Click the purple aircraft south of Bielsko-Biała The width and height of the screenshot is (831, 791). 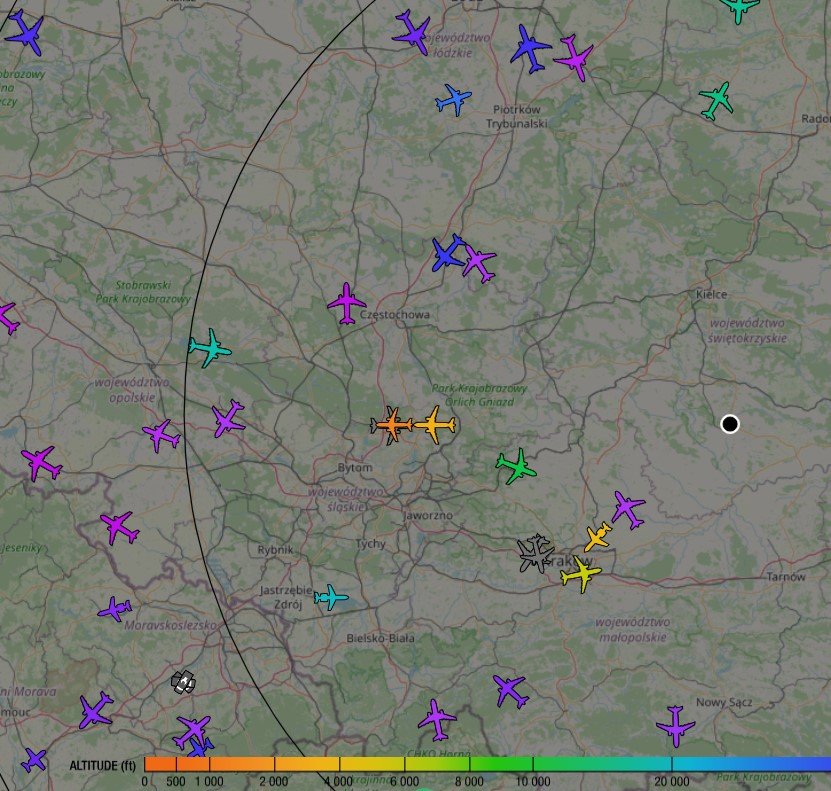click(x=437, y=718)
